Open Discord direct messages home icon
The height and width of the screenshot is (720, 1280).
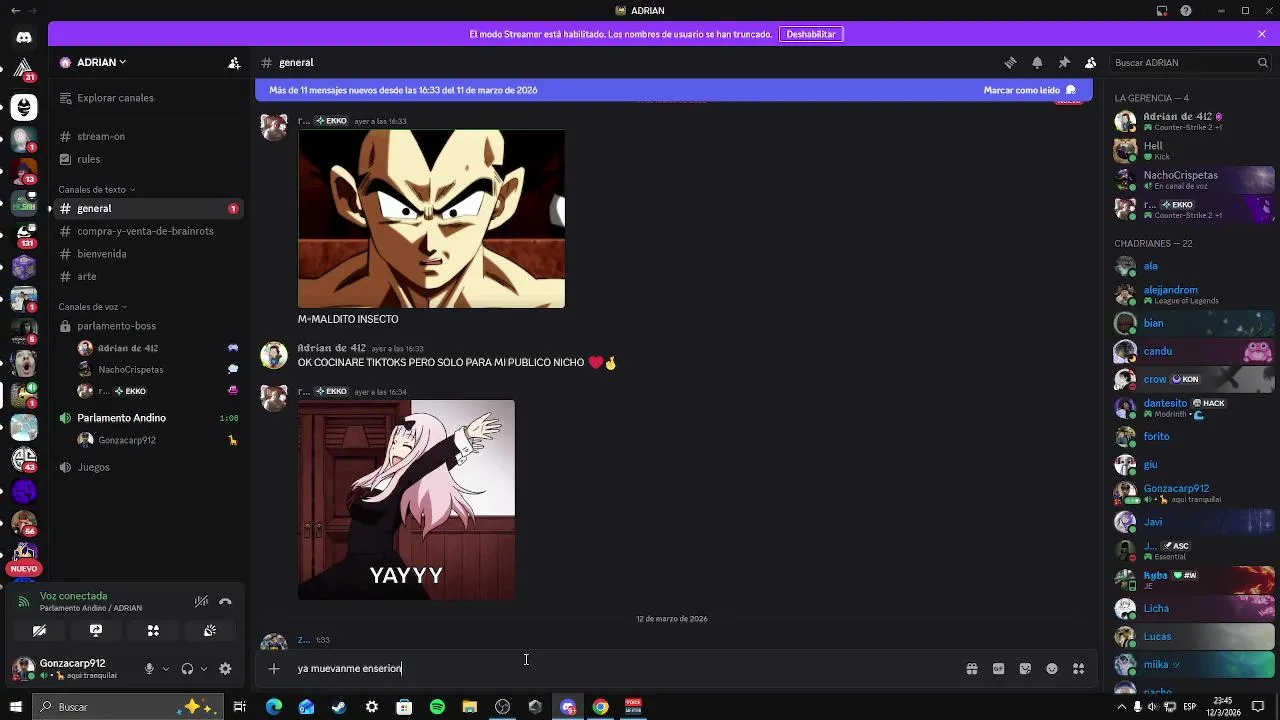[24, 37]
